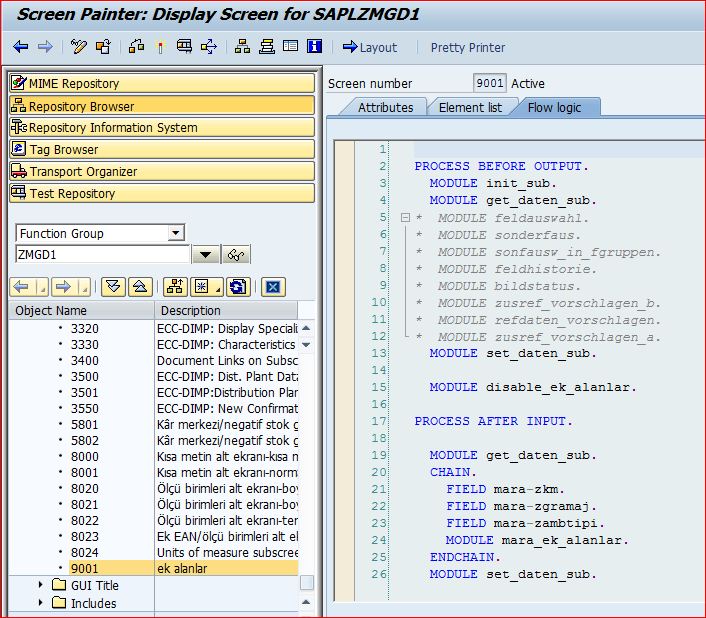Image resolution: width=706 pixels, height=618 pixels.
Task: Click code line MODULE disable_ek_alanlar
Action: point(533,388)
